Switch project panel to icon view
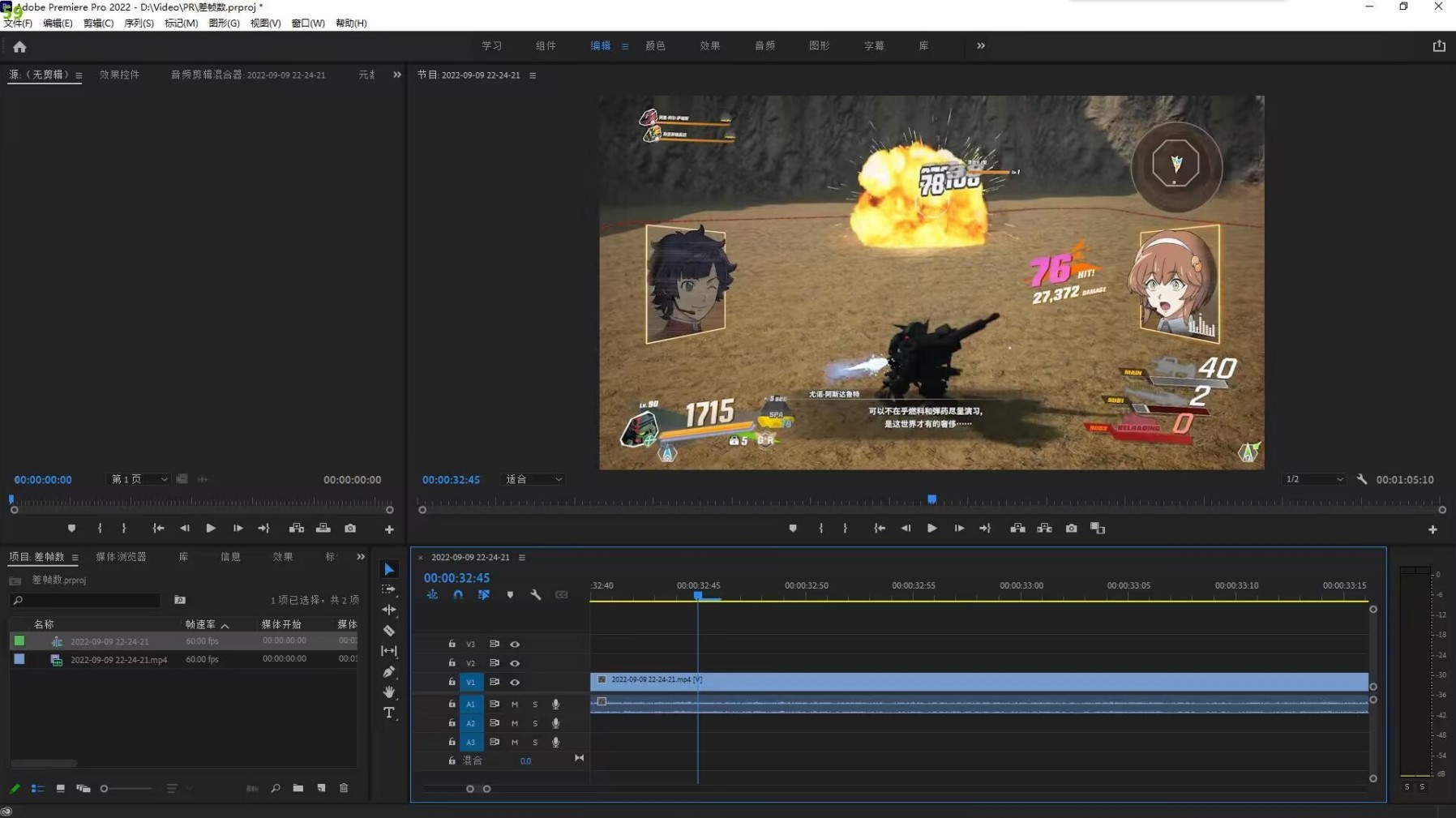 tap(60, 788)
